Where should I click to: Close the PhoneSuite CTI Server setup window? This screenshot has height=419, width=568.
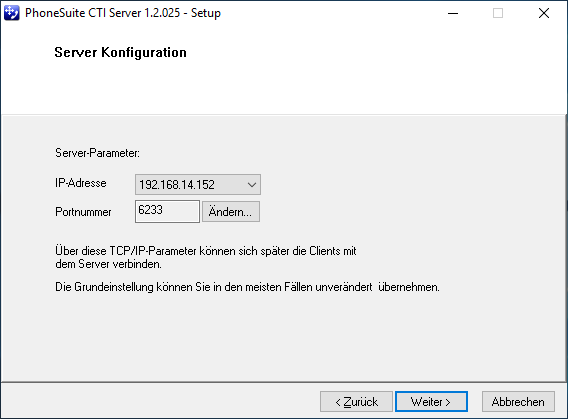(544, 13)
